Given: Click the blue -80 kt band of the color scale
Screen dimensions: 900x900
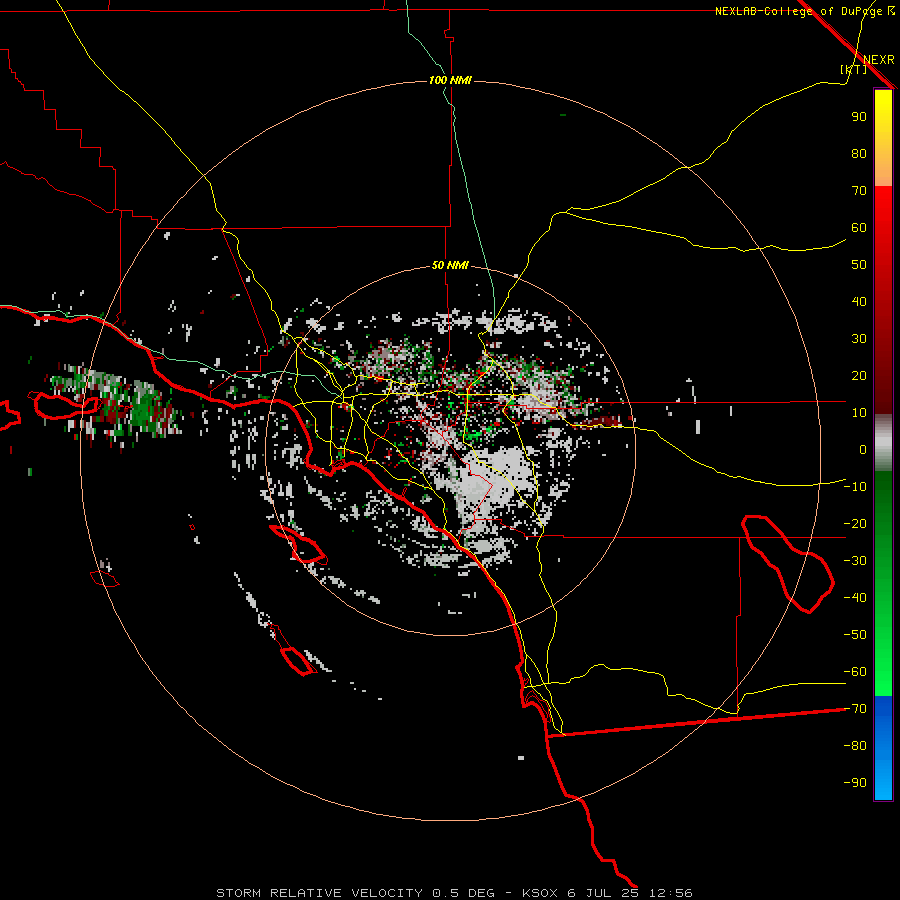Looking at the screenshot, I should click(883, 746).
